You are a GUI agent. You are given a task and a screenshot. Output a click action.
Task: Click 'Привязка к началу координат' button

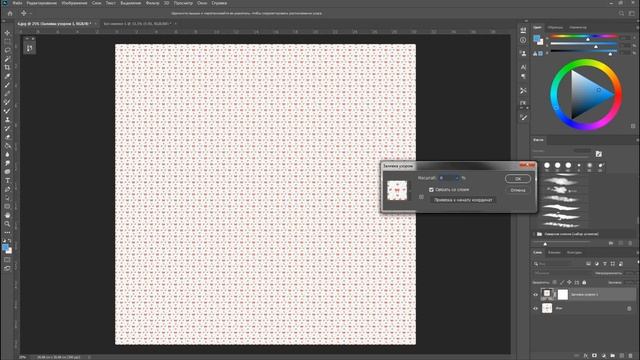pos(463,200)
